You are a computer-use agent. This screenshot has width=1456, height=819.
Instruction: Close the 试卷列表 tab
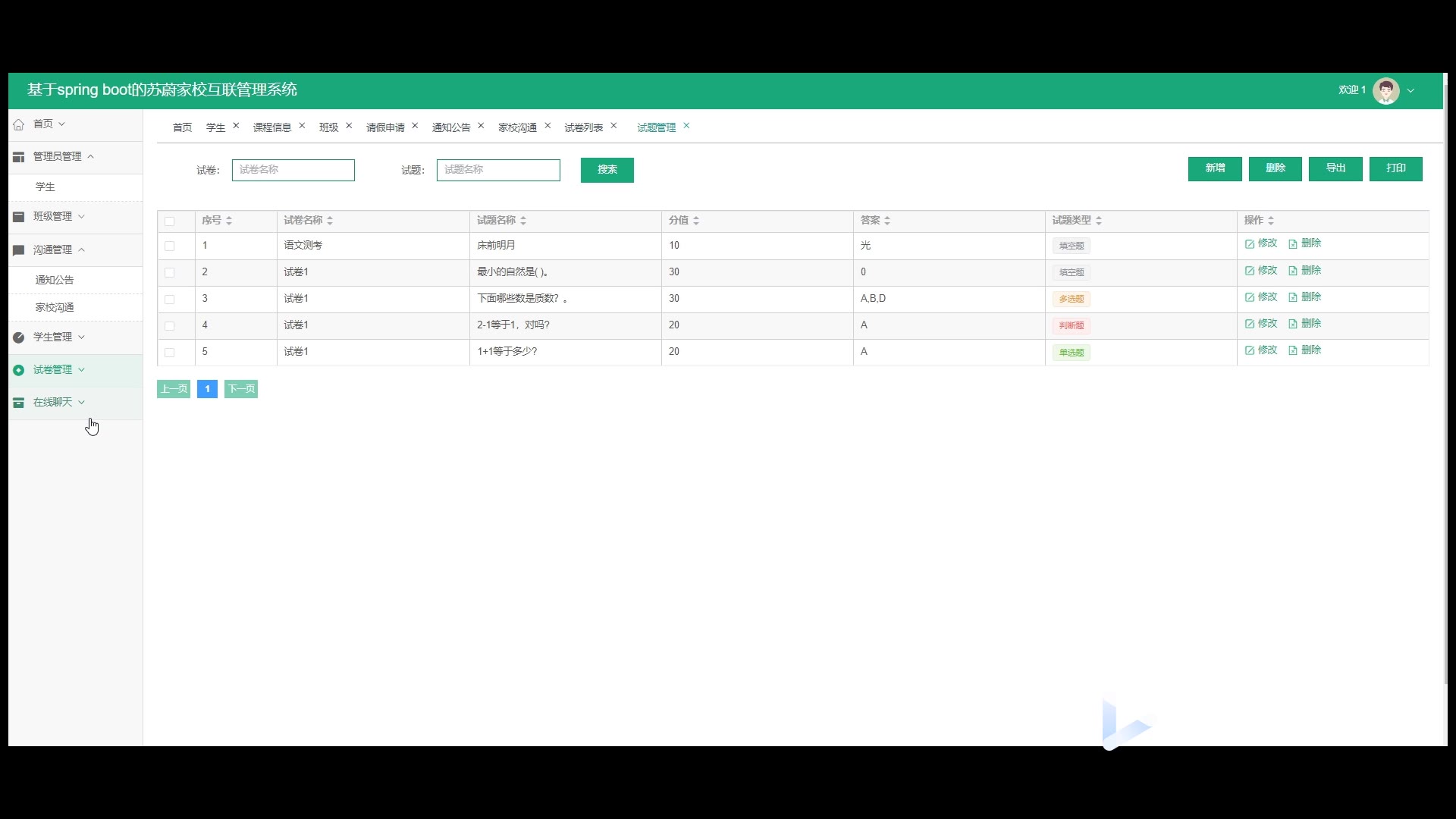(x=613, y=126)
